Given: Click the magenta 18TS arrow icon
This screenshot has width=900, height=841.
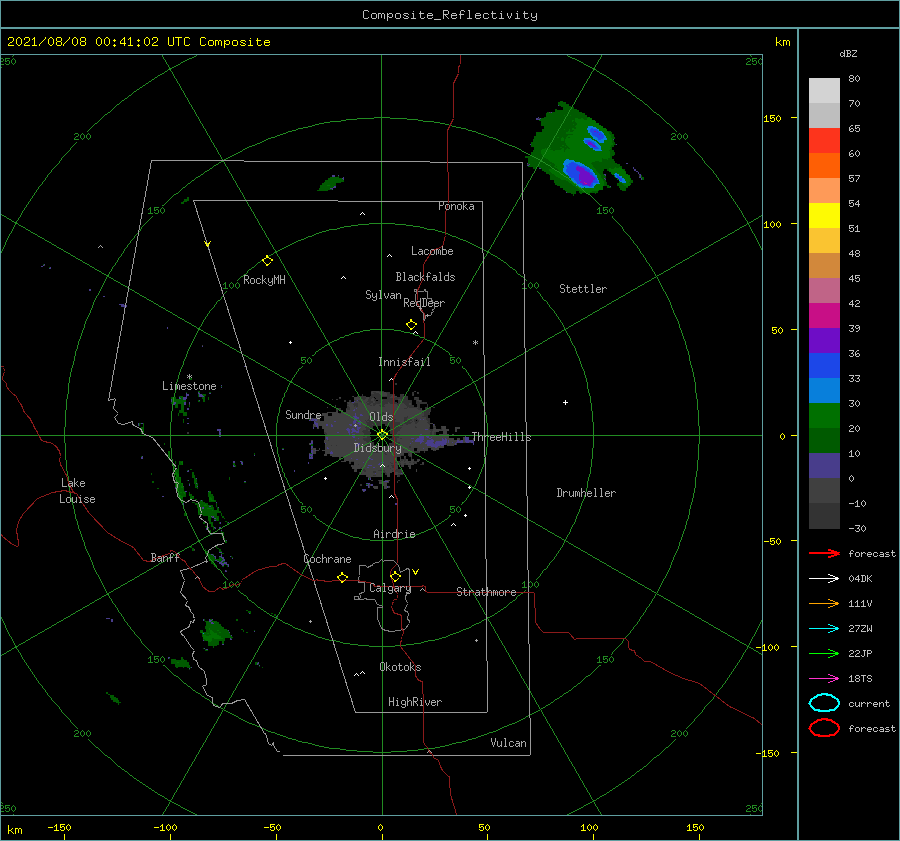Looking at the screenshot, I should point(824,679).
